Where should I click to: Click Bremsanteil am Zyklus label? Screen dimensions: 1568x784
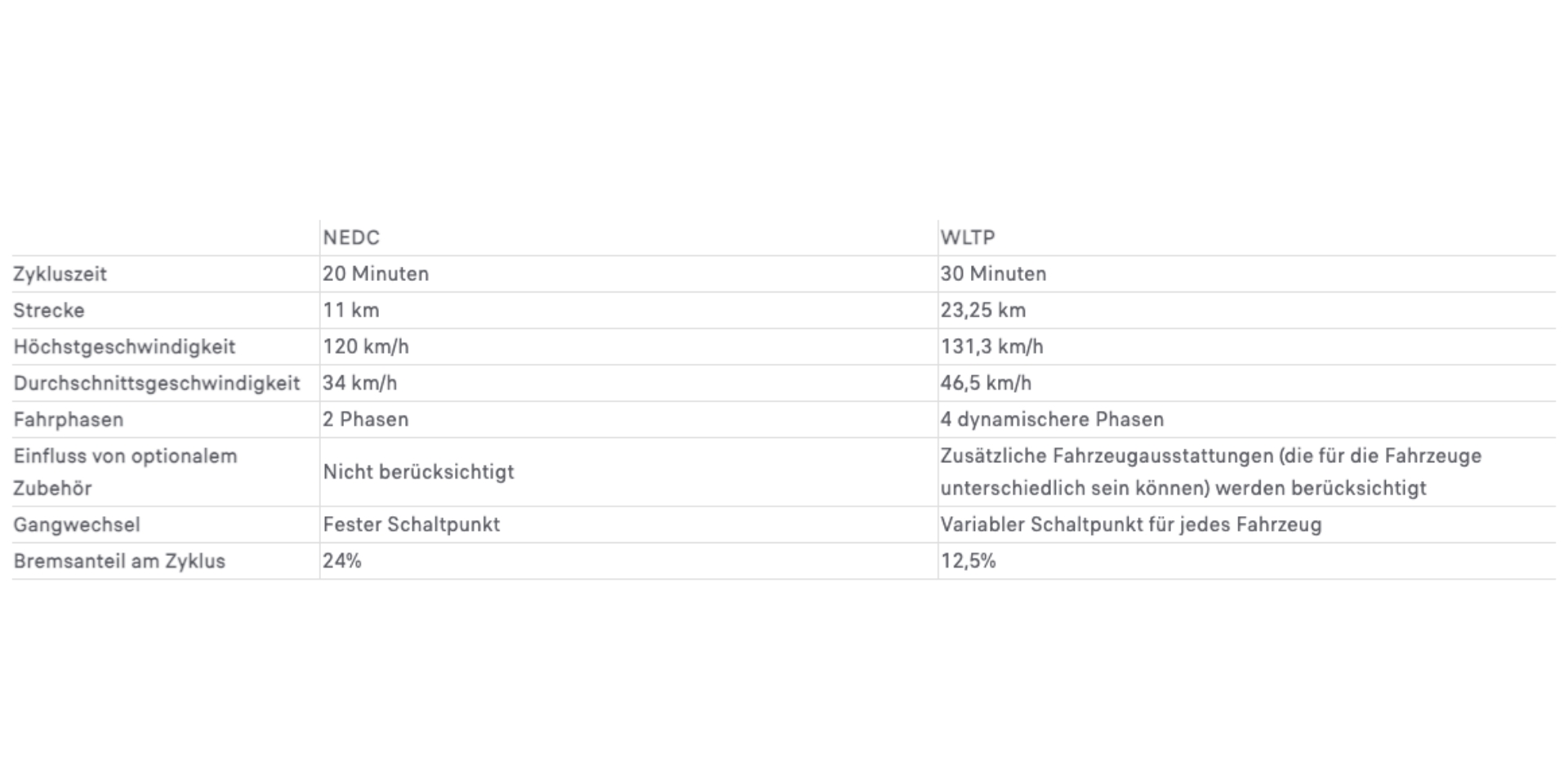point(119,561)
